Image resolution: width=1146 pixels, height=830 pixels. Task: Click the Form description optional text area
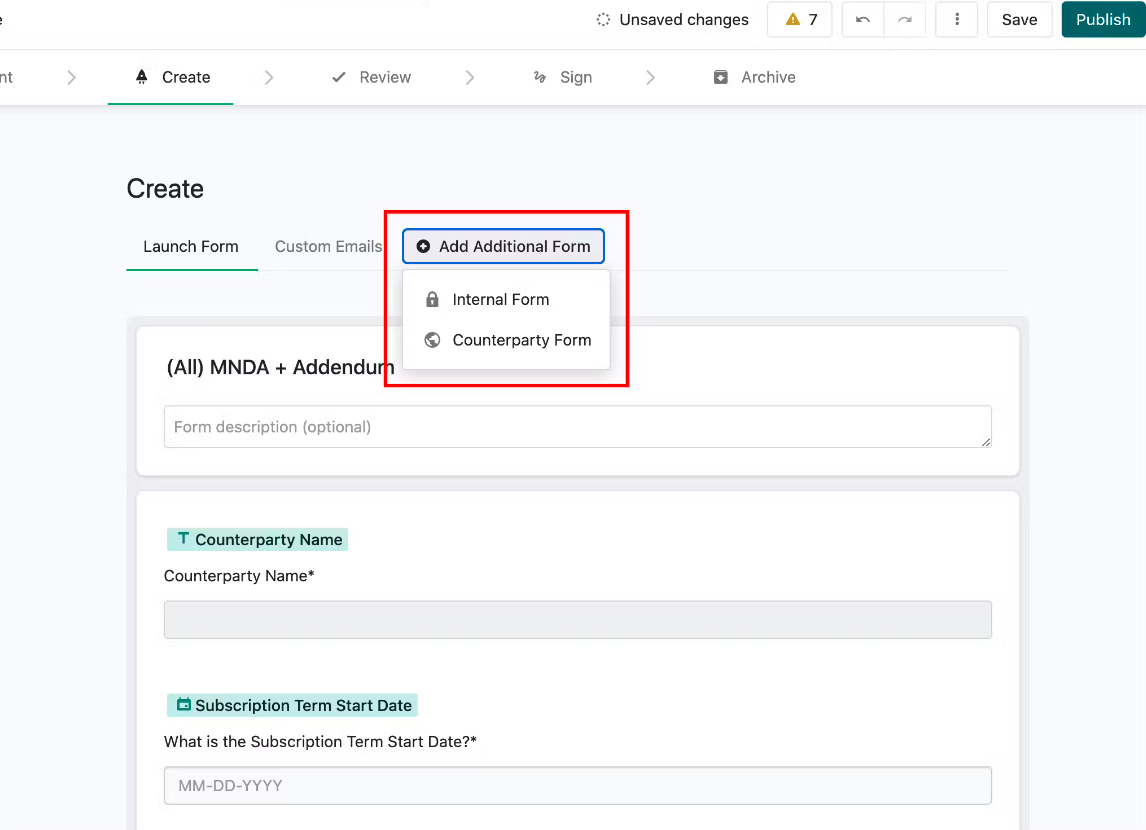577,427
